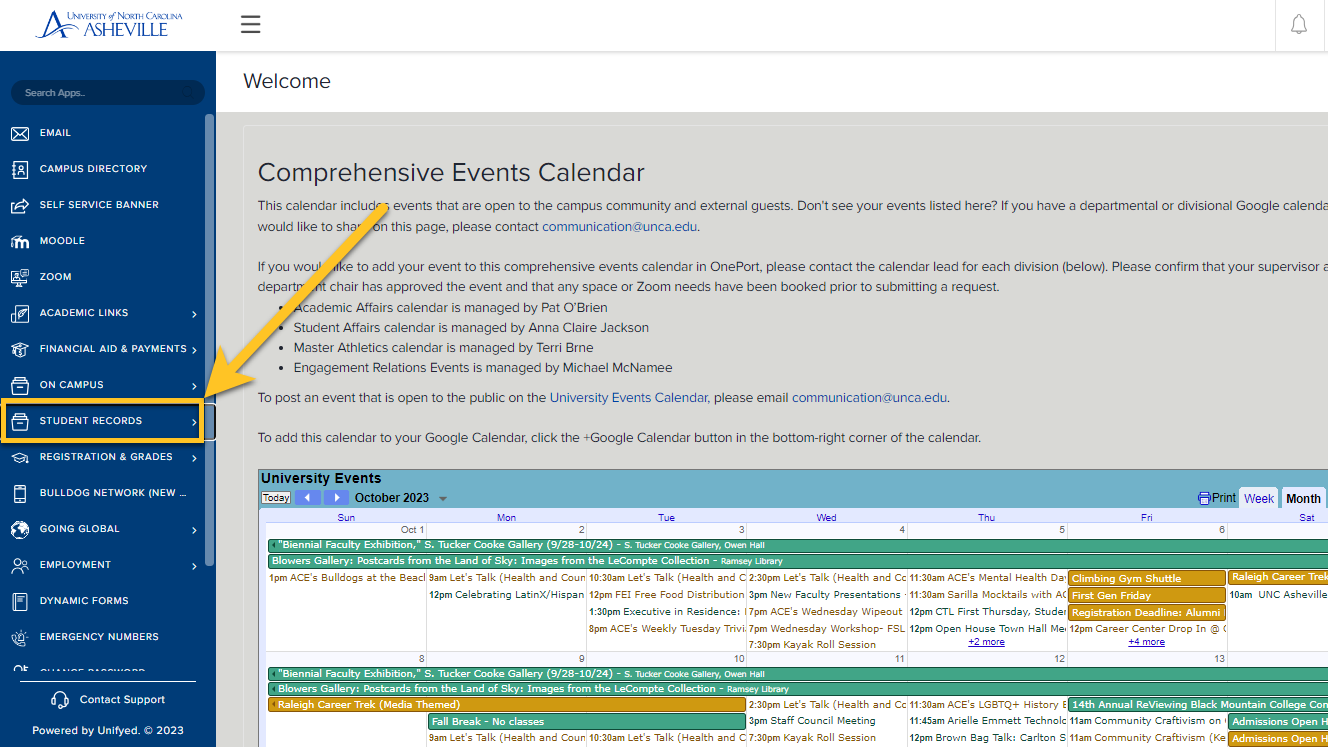
Task: Click the Email envelope icon
Action: click(x=20, y=133)
